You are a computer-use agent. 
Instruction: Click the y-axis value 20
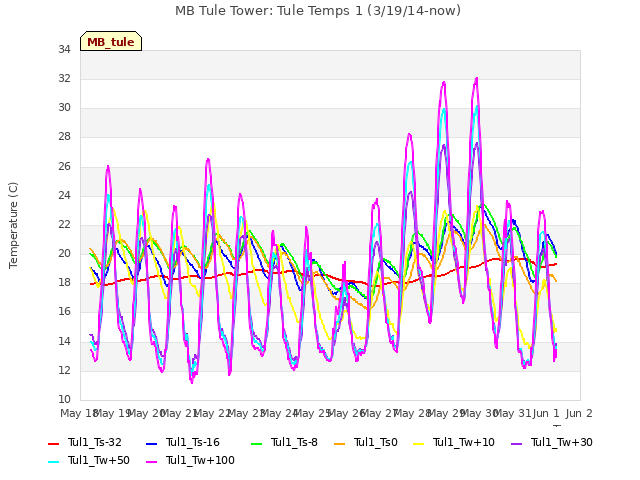point(64,253)
